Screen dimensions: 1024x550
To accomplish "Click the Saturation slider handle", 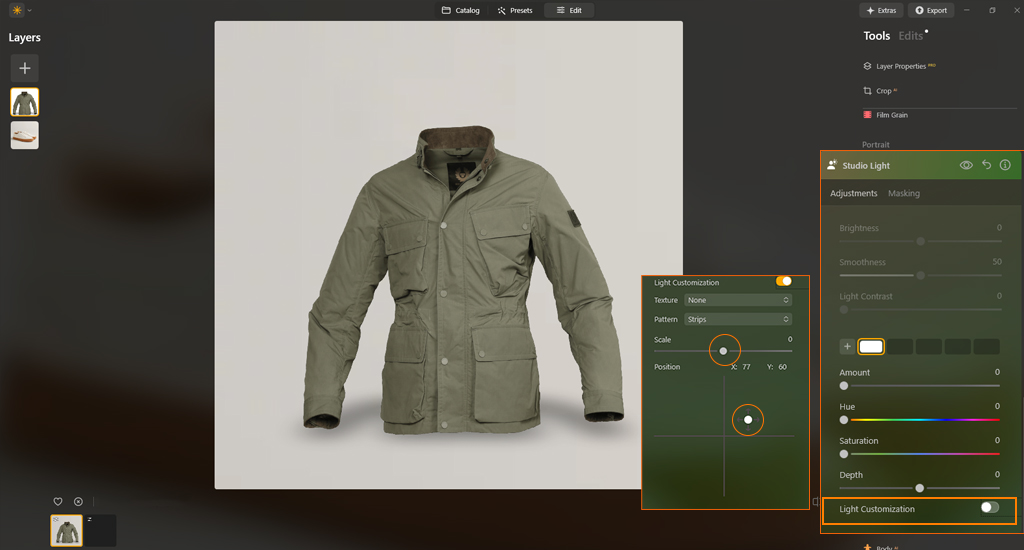I will (x=844, y=454).
